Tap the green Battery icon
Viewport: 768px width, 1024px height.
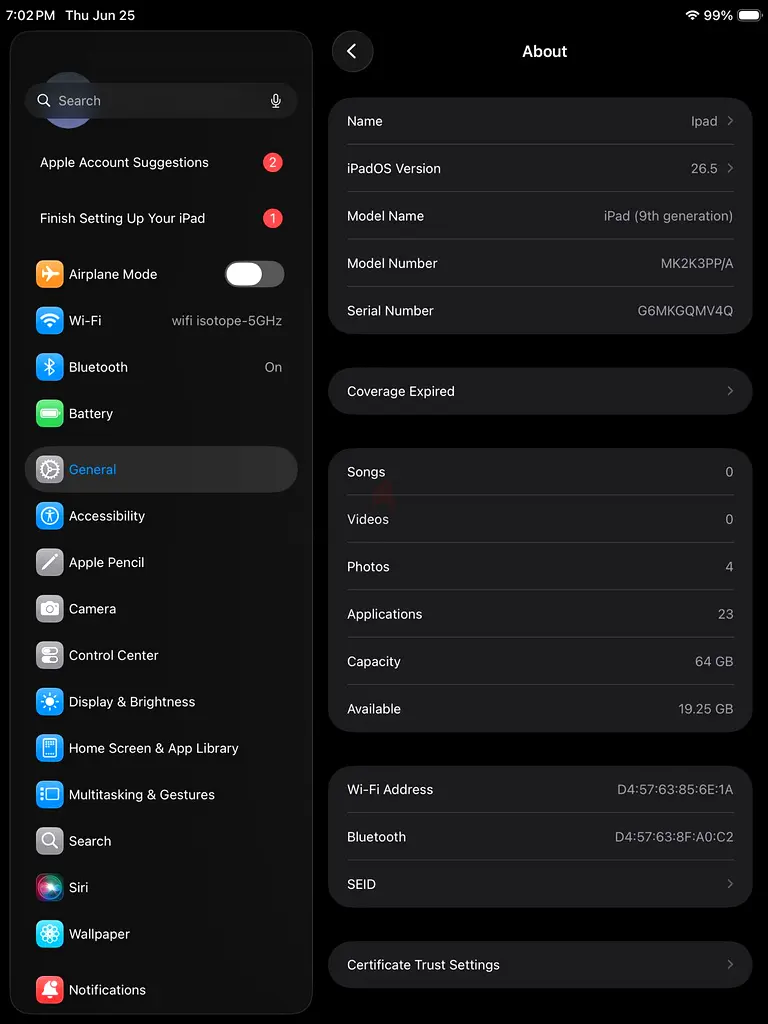tap(50, 413)
